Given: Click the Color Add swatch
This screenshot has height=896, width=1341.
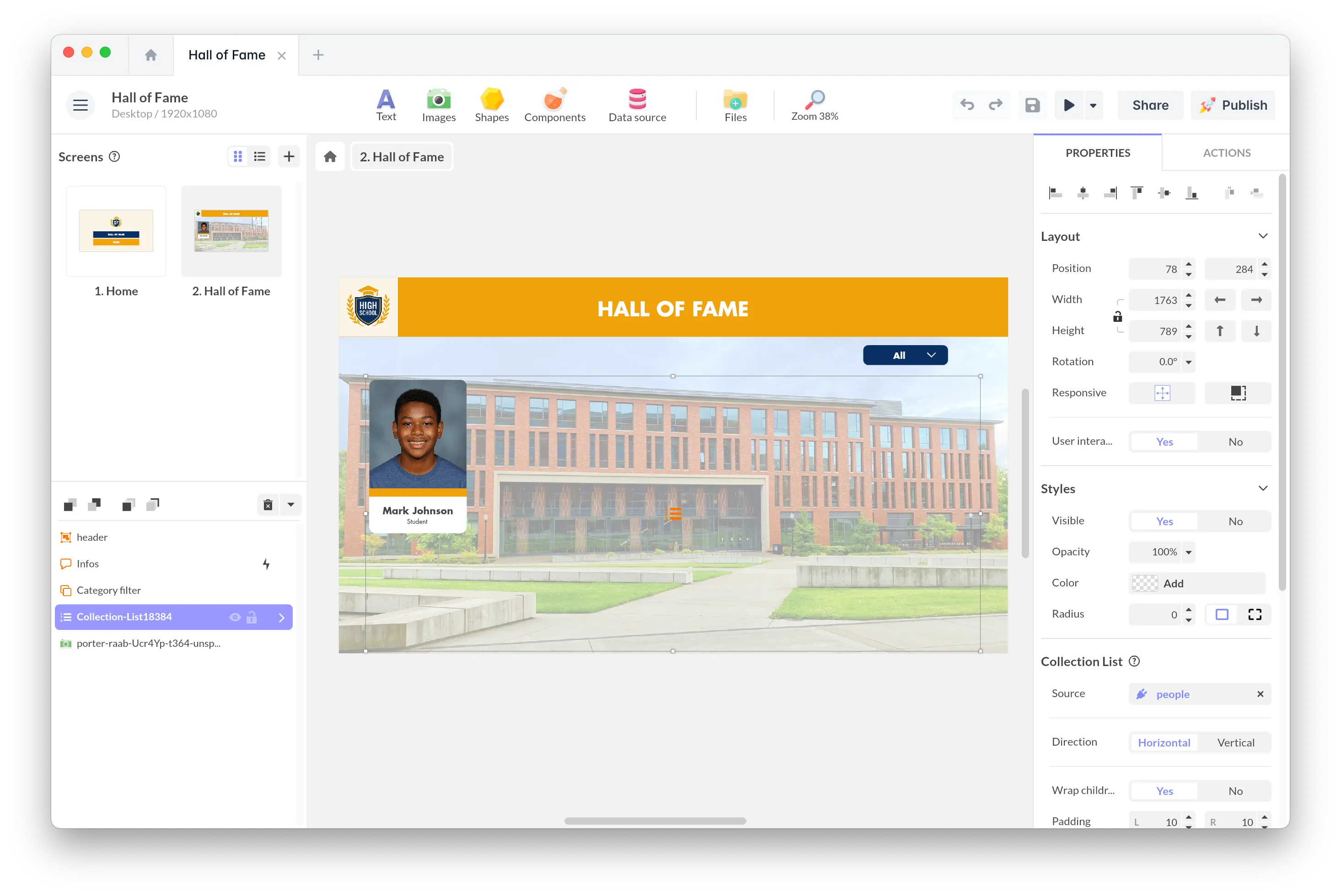Looking at the screenshot, I should tap(1146, 583).
